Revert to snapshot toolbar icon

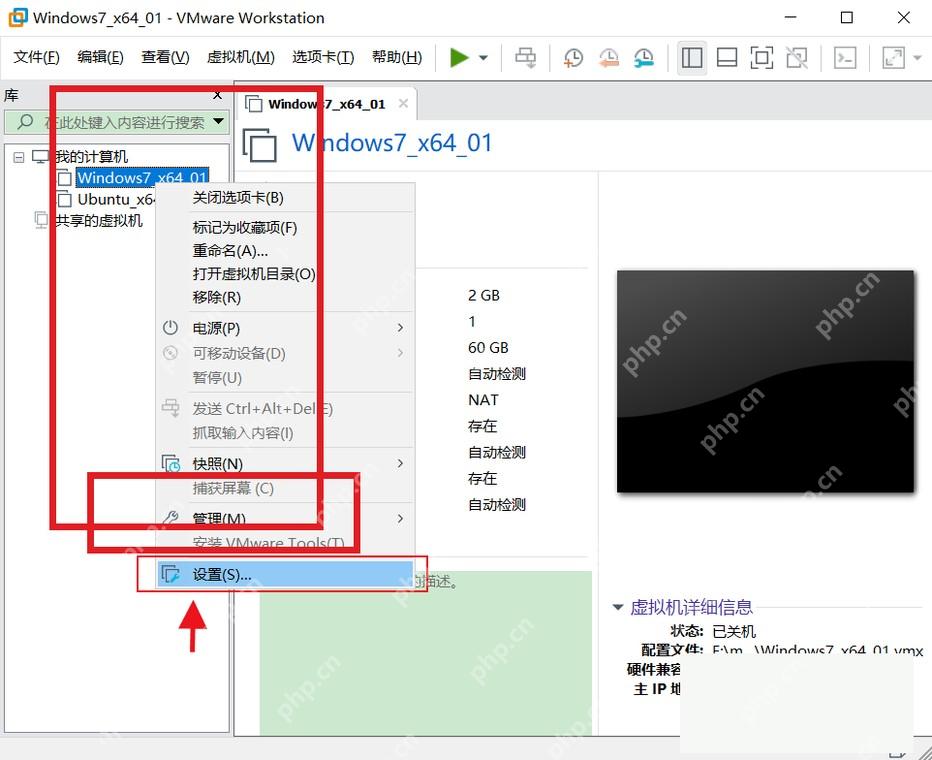point(609,58)
